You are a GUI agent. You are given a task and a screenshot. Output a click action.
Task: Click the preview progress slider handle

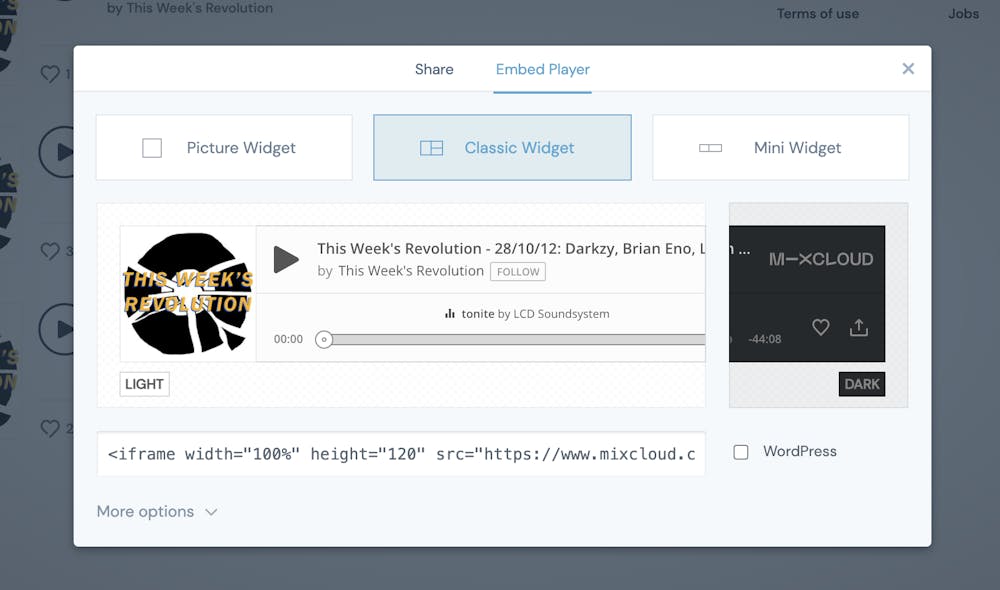click(324, 339)
